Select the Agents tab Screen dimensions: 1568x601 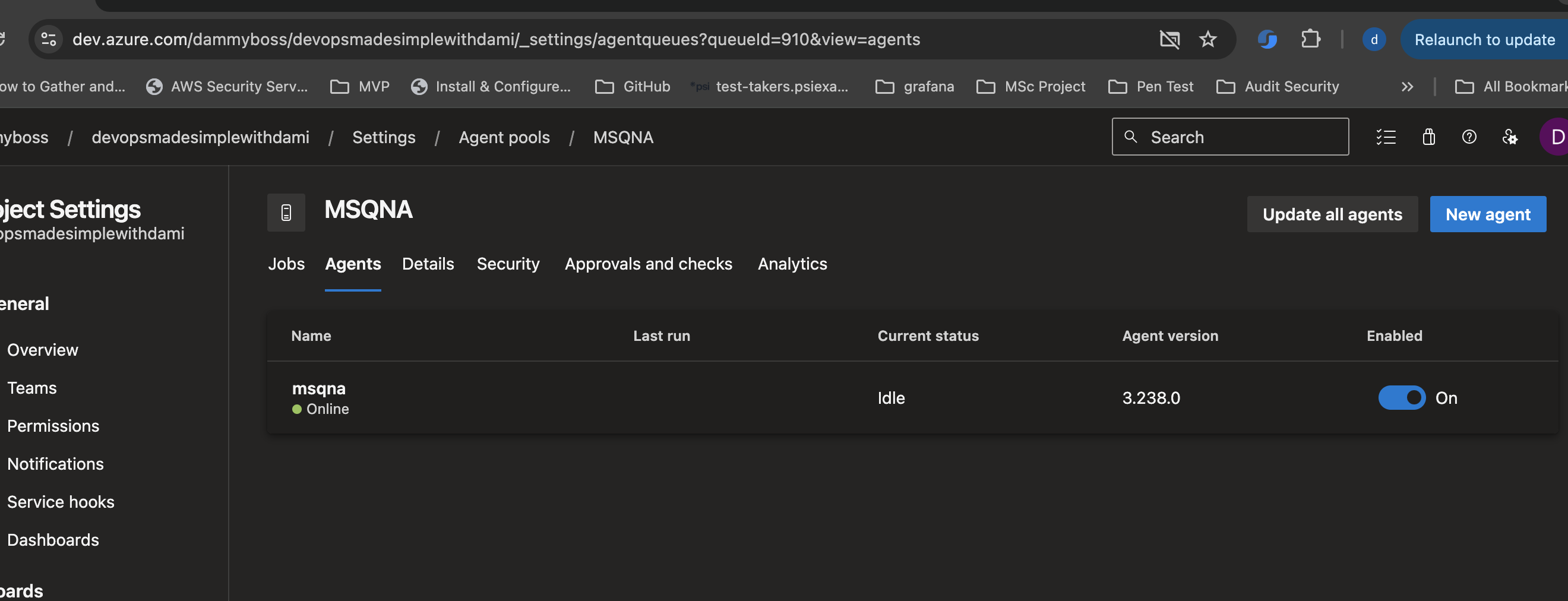353,264
